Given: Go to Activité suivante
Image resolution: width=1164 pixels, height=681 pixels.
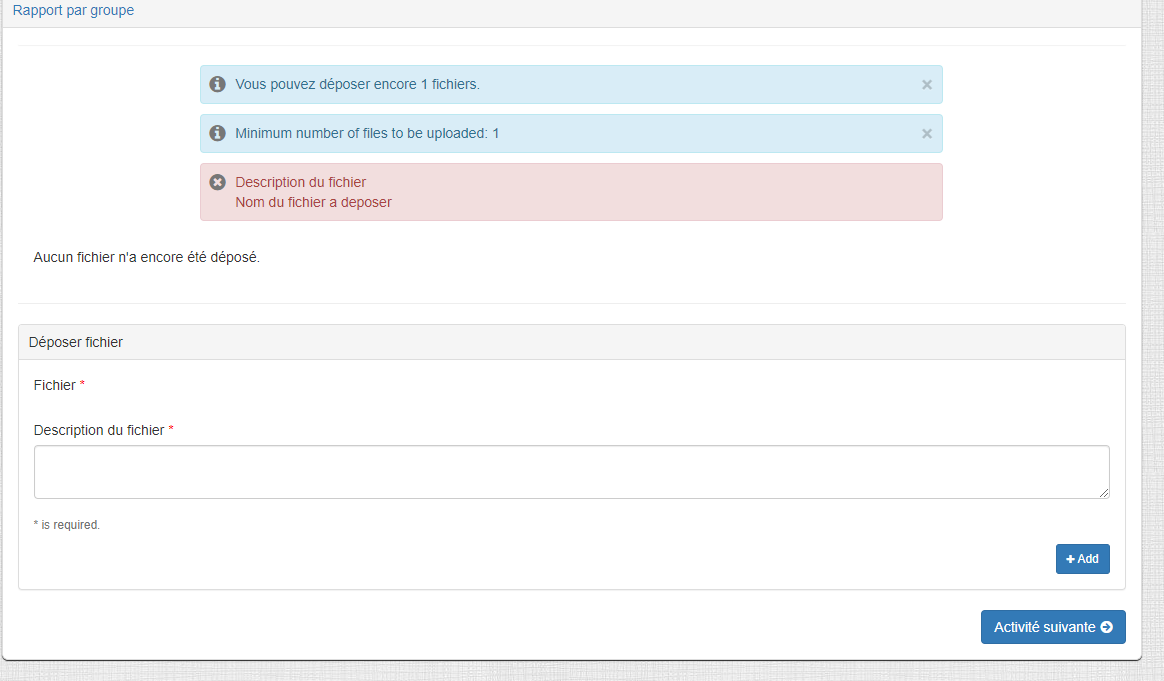Looking at the screenshot, I should pyautogui.click(x=1053, y=627).
